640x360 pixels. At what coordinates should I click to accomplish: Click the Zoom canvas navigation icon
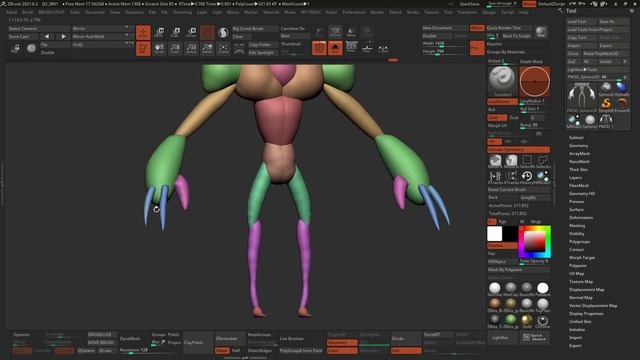[x=175, y=49]
